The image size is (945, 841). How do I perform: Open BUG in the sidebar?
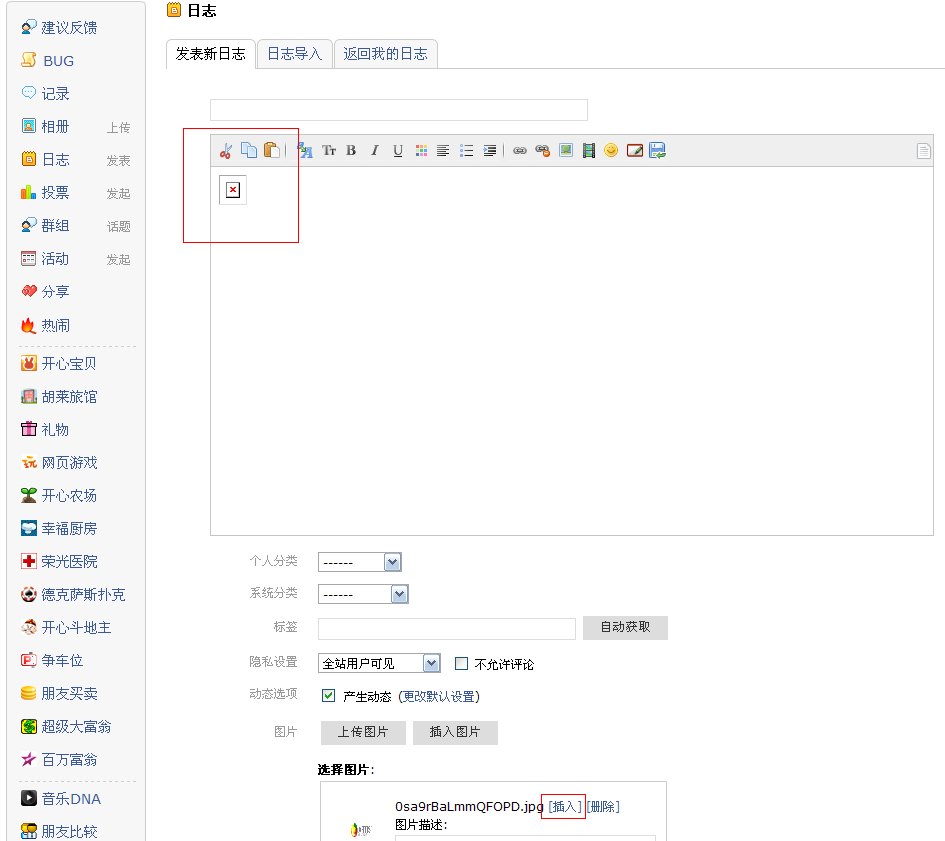click(x=58, y=61)
